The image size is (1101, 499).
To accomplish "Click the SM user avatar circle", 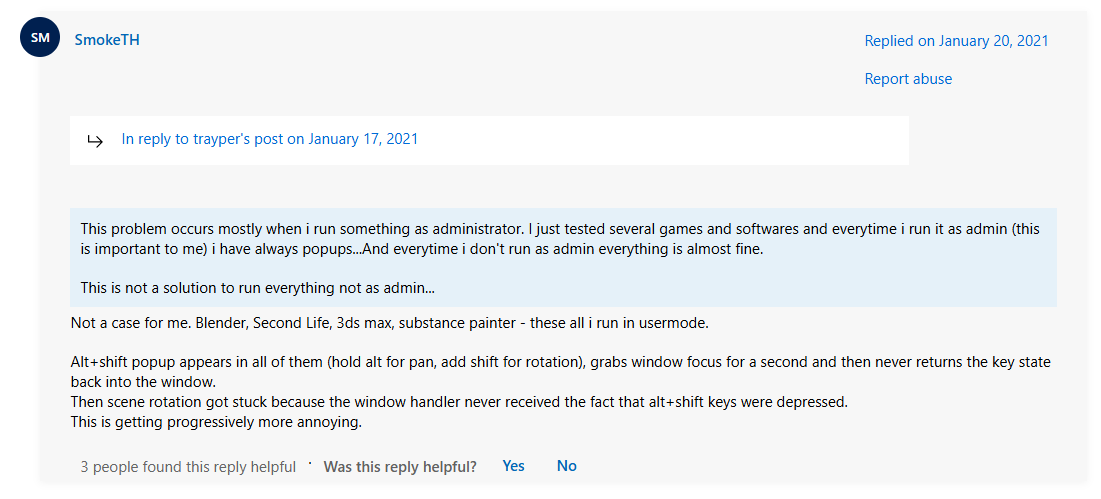I will click(x=40, y=37).
